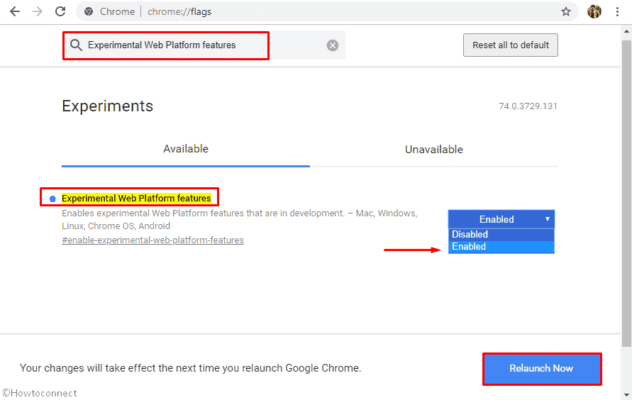Clear the flags search with the X icon
The width and height of the screenshot is (632, 400).
[x=333, y=45]
